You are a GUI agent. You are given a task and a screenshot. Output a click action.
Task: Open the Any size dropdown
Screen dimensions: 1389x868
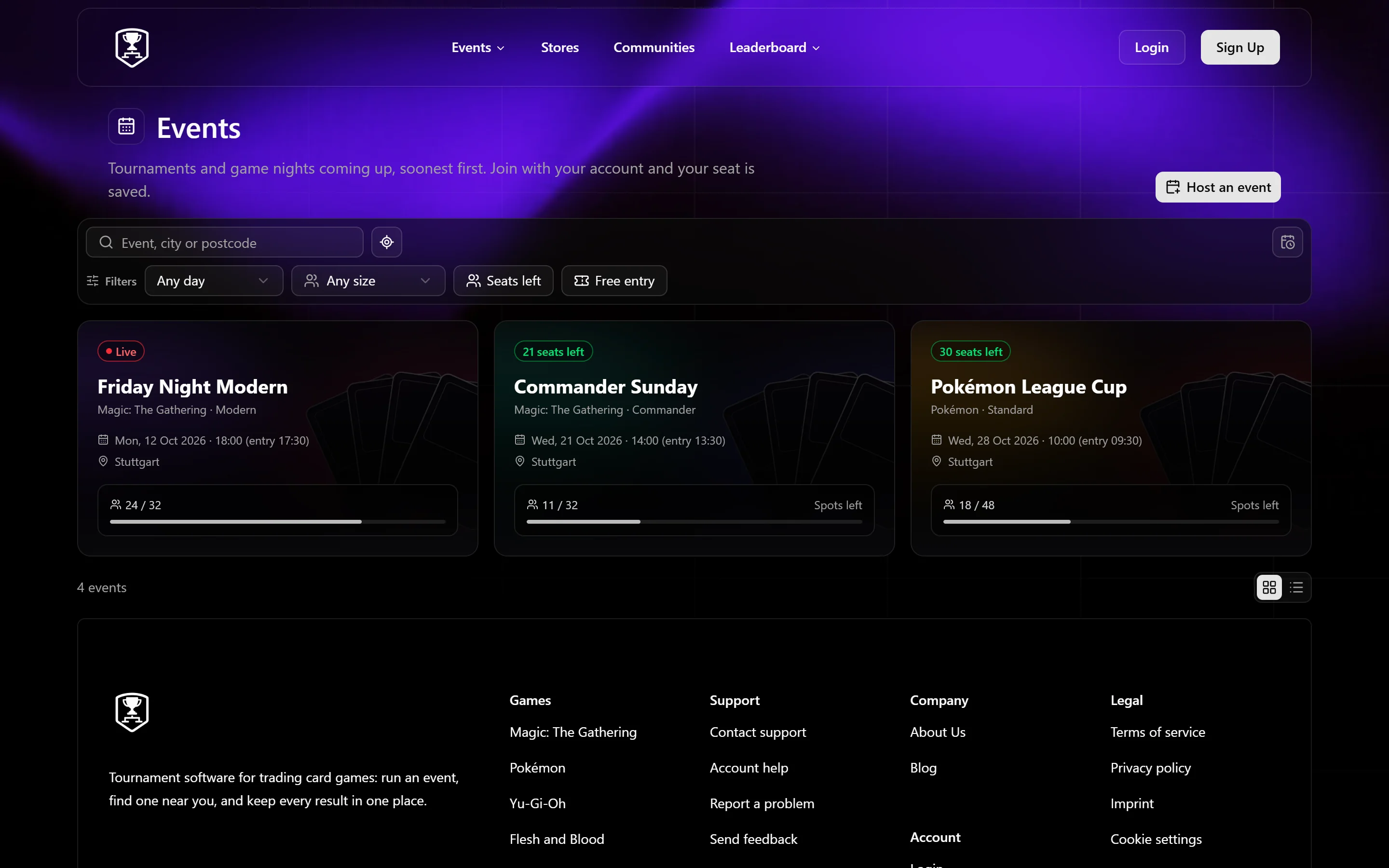(368, 281)
